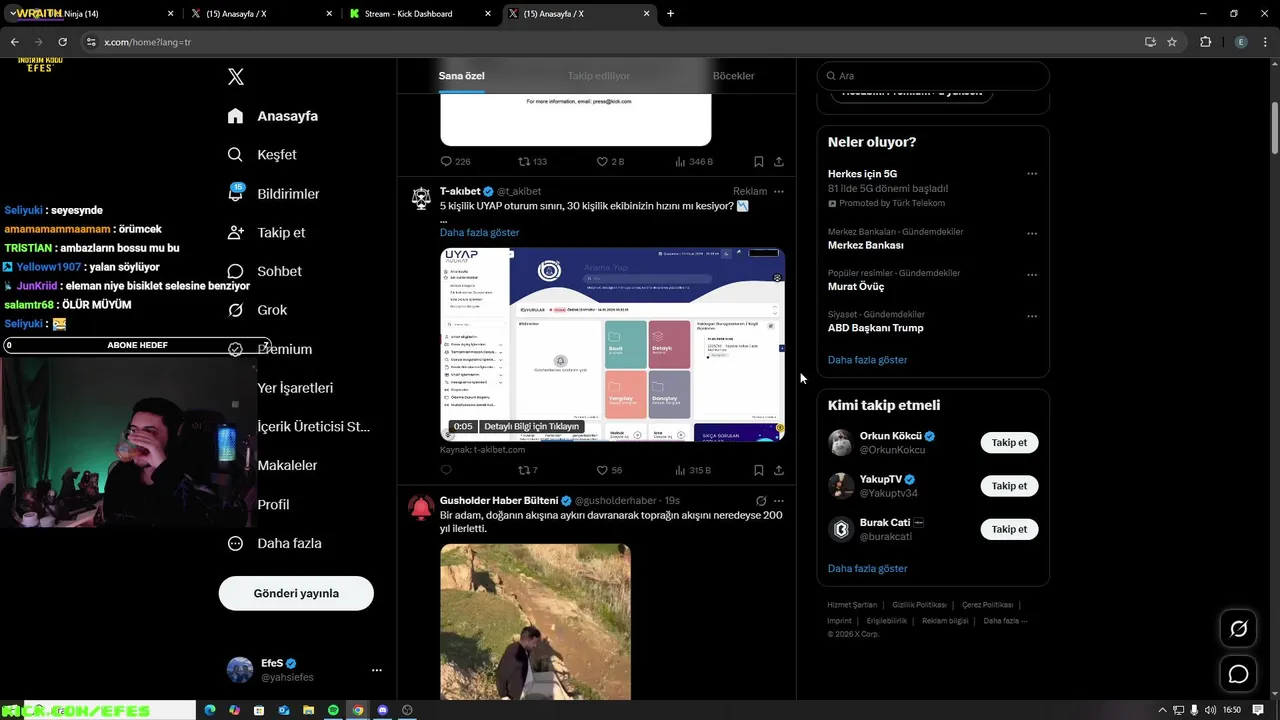The image size is (1280, 720).
Task: Click Daha fazla göster under Kimi takip etmeli
Action: tap(867, 568)
